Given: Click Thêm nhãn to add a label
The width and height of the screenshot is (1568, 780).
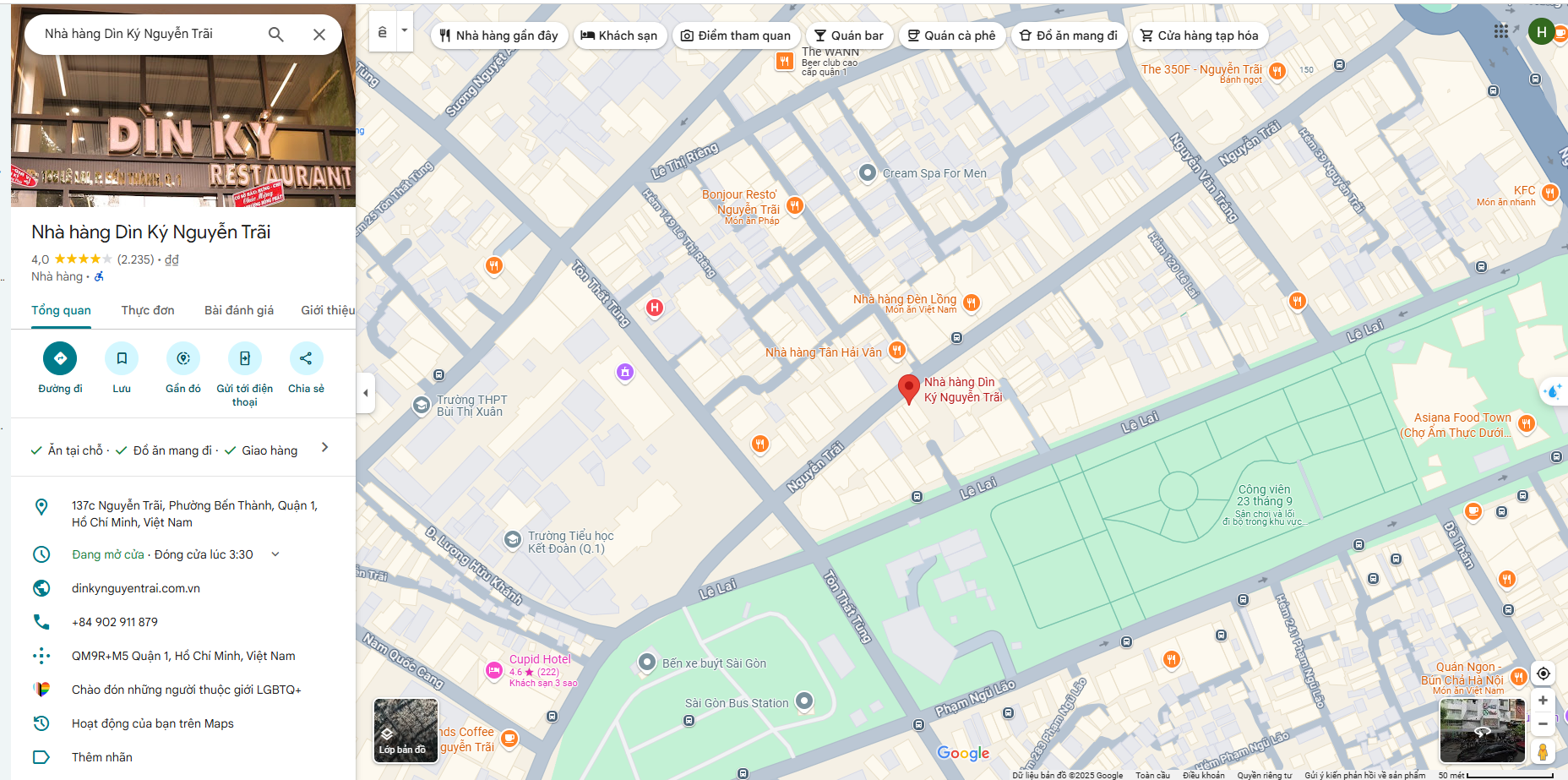Looking at the screenshot, I should 102,757.
